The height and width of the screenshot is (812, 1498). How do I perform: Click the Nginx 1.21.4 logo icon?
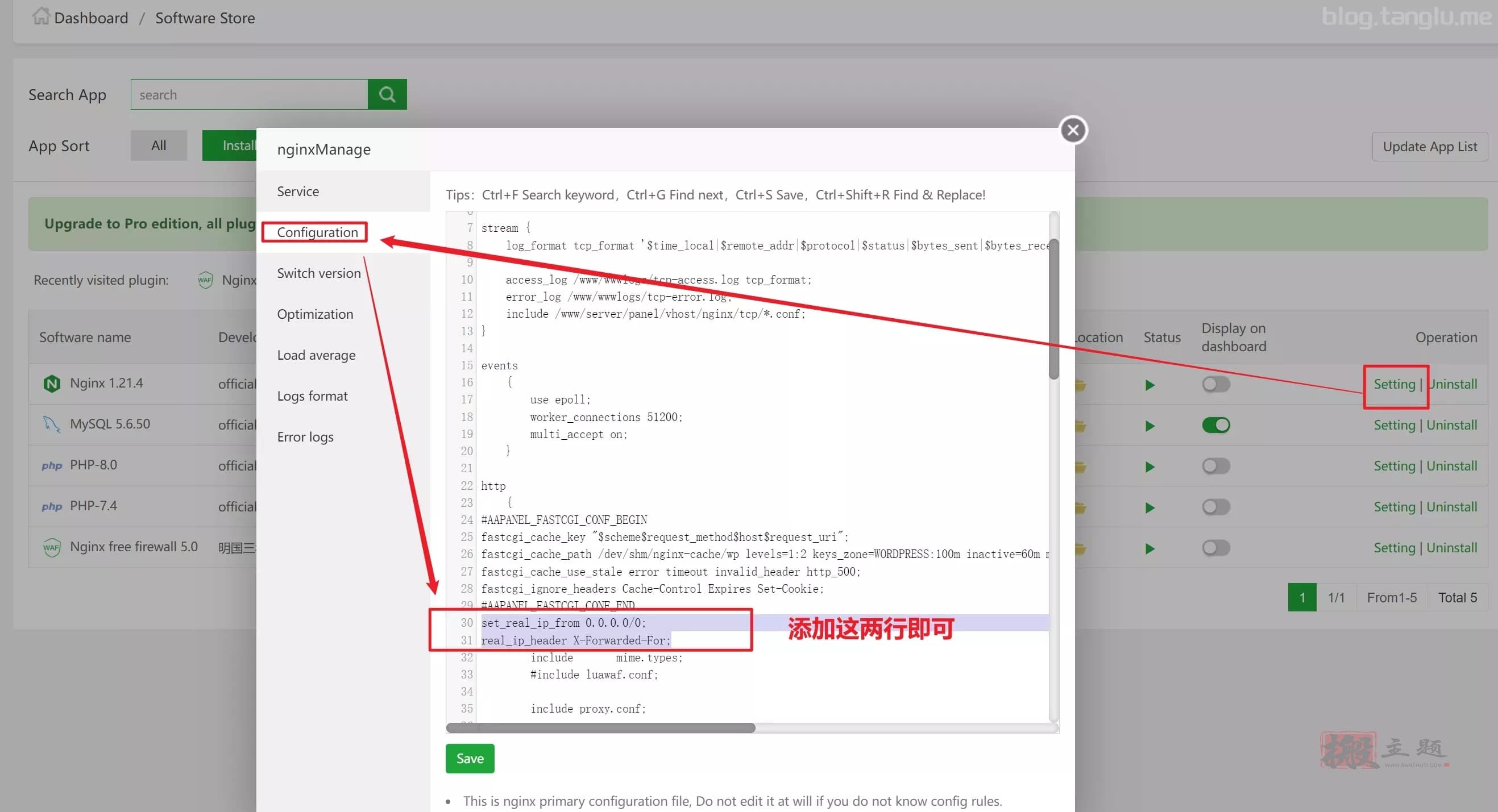point(52,384)
